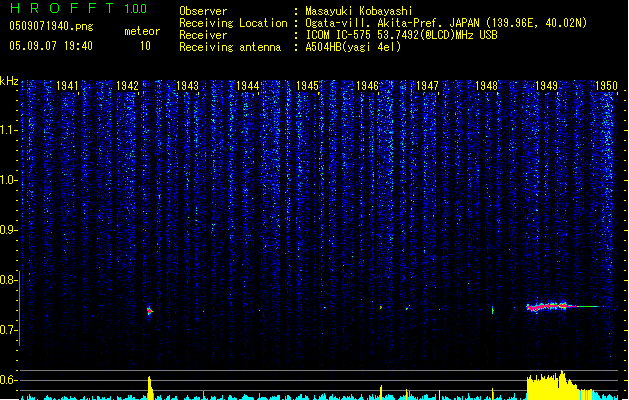
Task: Click the meteor label
Action: pos(142,31)
